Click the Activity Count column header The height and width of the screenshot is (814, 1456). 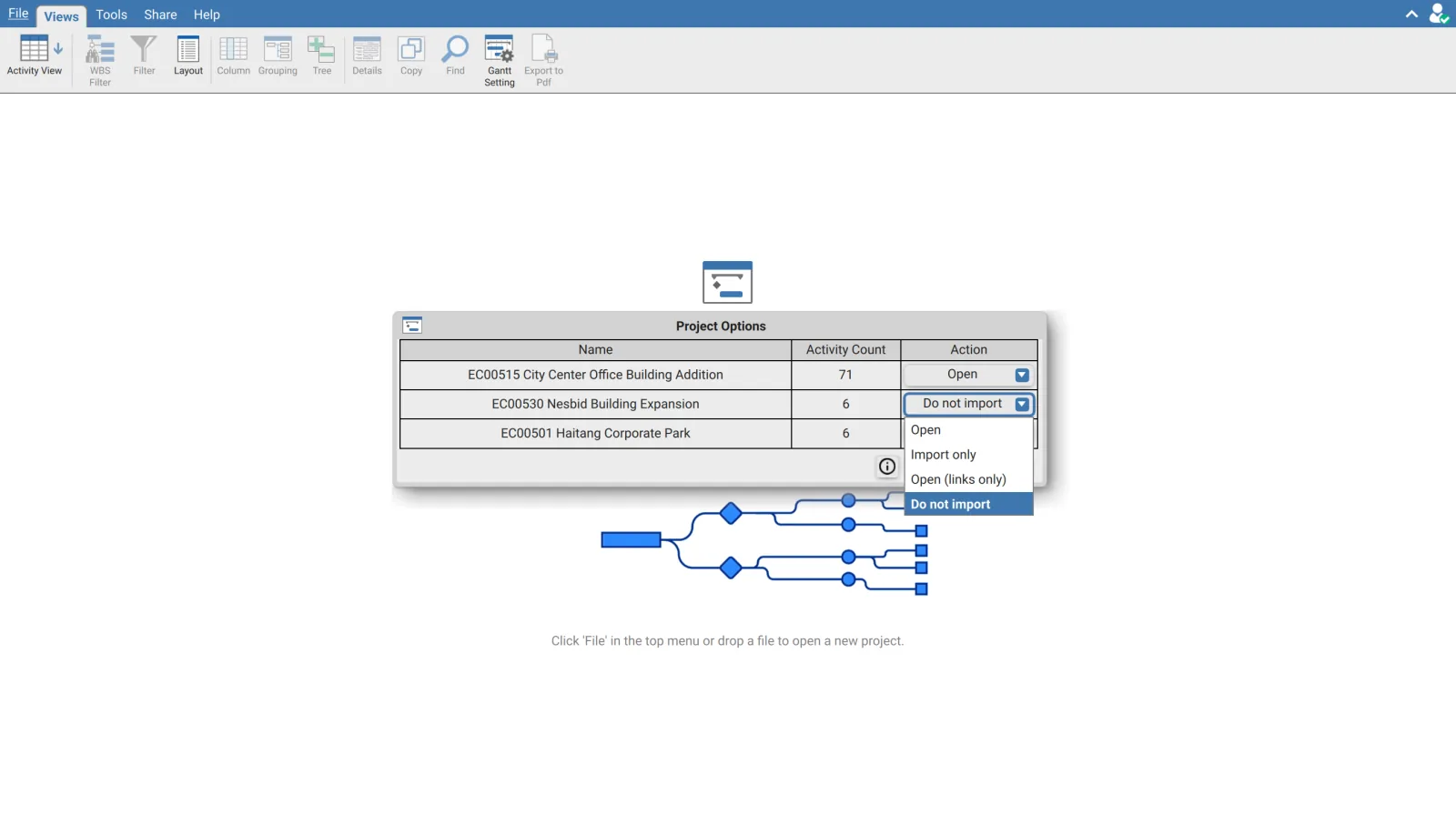[x=845, y=350]
